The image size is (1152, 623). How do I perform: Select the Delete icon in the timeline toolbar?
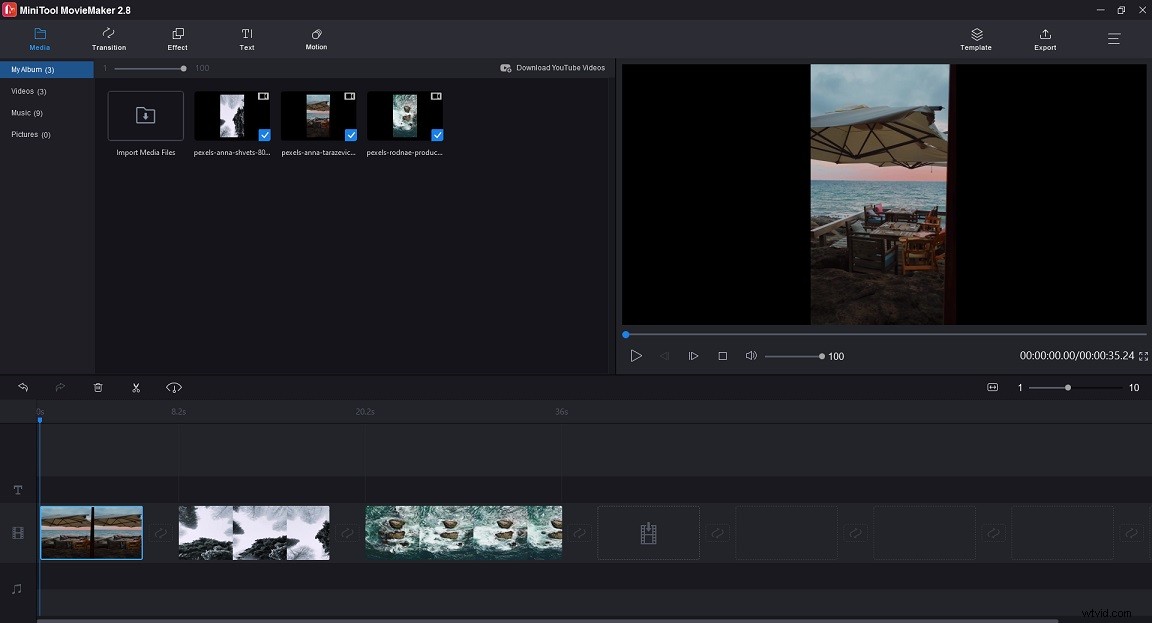[x=98, y=387]
